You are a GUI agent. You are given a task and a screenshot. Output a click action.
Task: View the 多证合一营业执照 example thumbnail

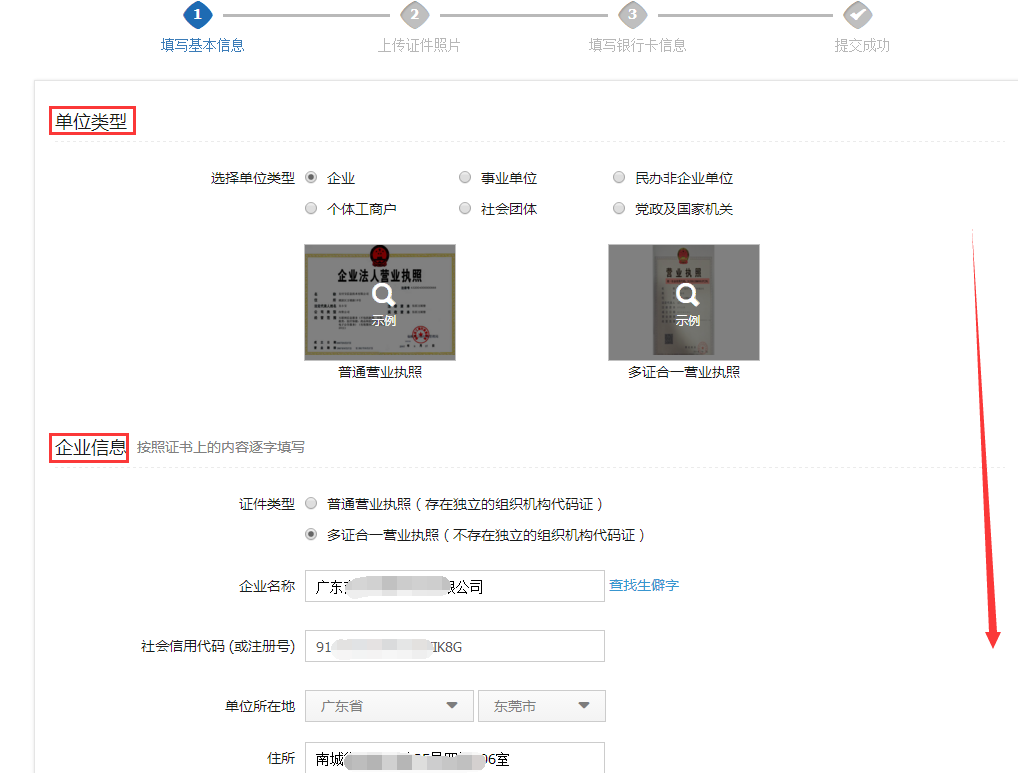pos(684,302)
